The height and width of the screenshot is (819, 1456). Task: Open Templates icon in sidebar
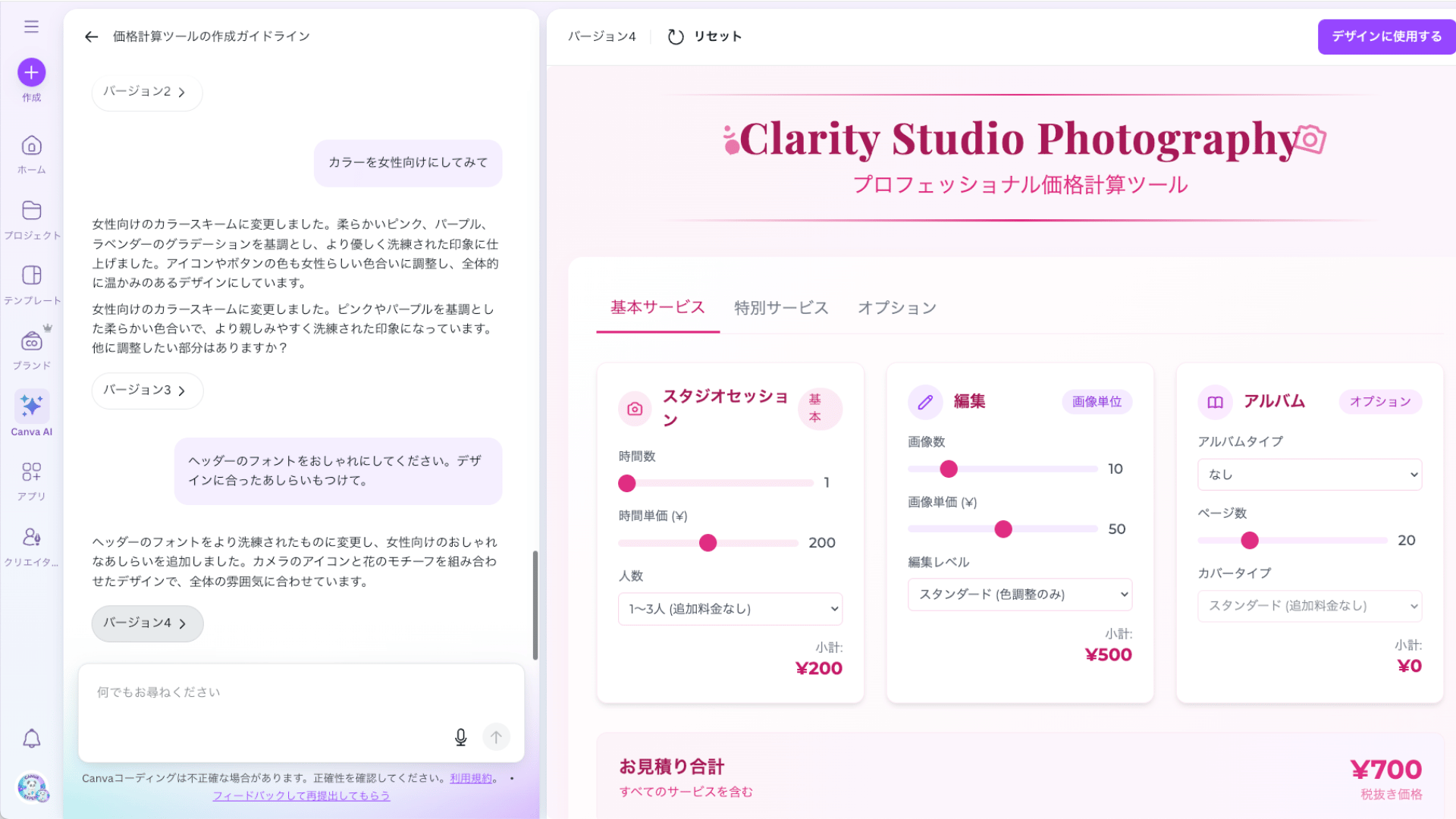(x=31, y=275)
